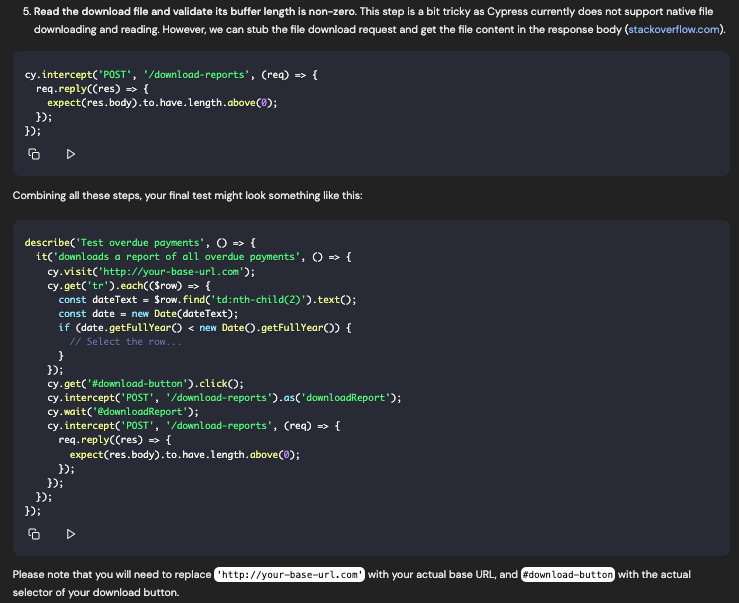Click the 'http://your-base-url.com' inline code in the note
Viewport: 739px width, 603px height.
click(x=289, y=575)
